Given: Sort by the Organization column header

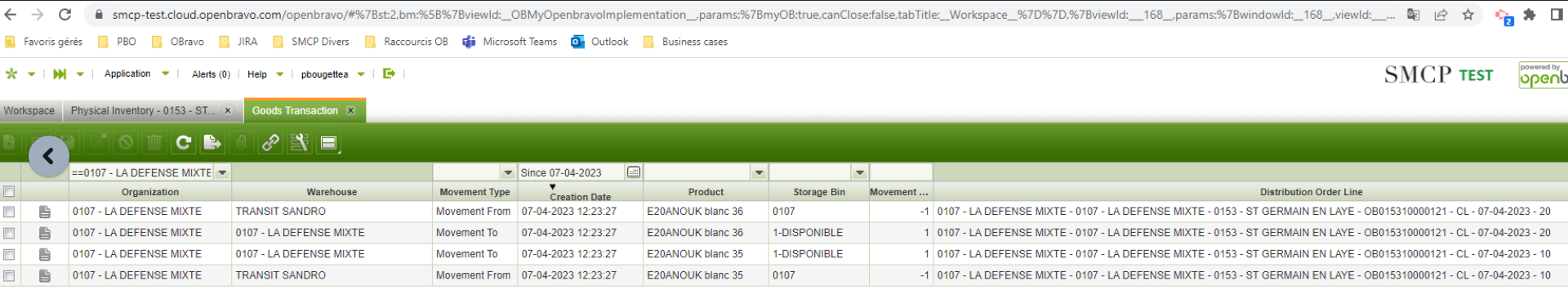Looking at the screenshot, I should pos(150,192).
